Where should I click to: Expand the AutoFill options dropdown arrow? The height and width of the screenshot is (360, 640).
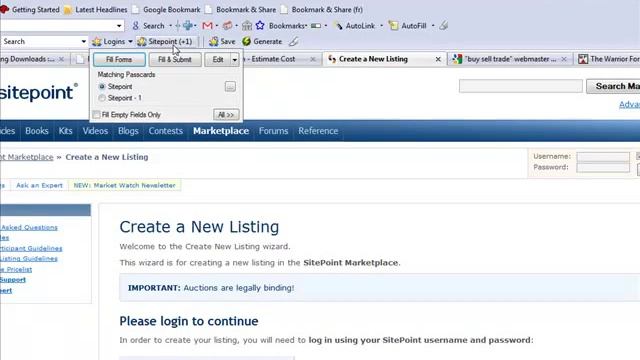tap(433, 26)
